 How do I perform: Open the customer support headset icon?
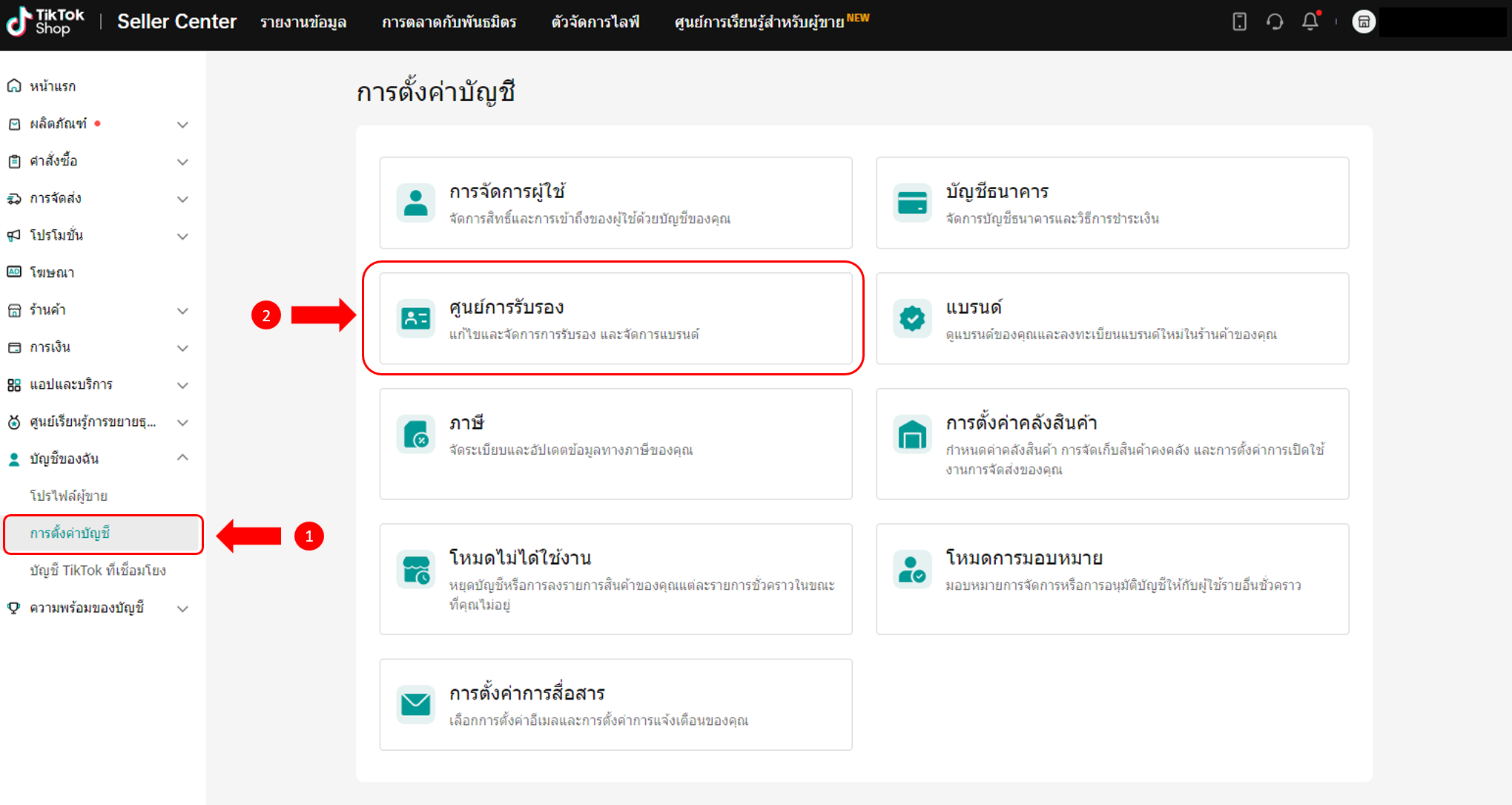coord(1275,22)
